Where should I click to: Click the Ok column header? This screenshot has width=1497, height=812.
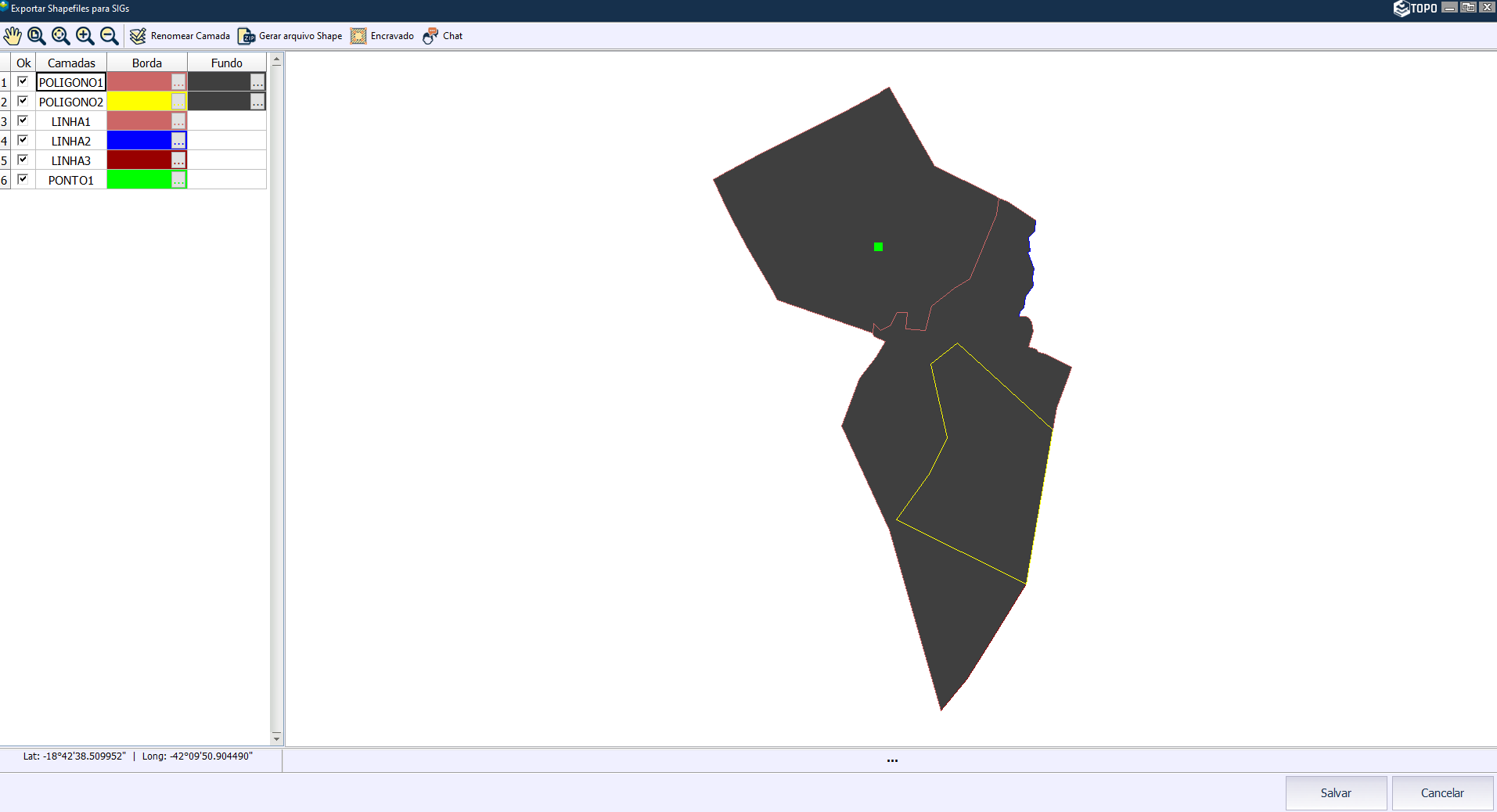[23, 62]
